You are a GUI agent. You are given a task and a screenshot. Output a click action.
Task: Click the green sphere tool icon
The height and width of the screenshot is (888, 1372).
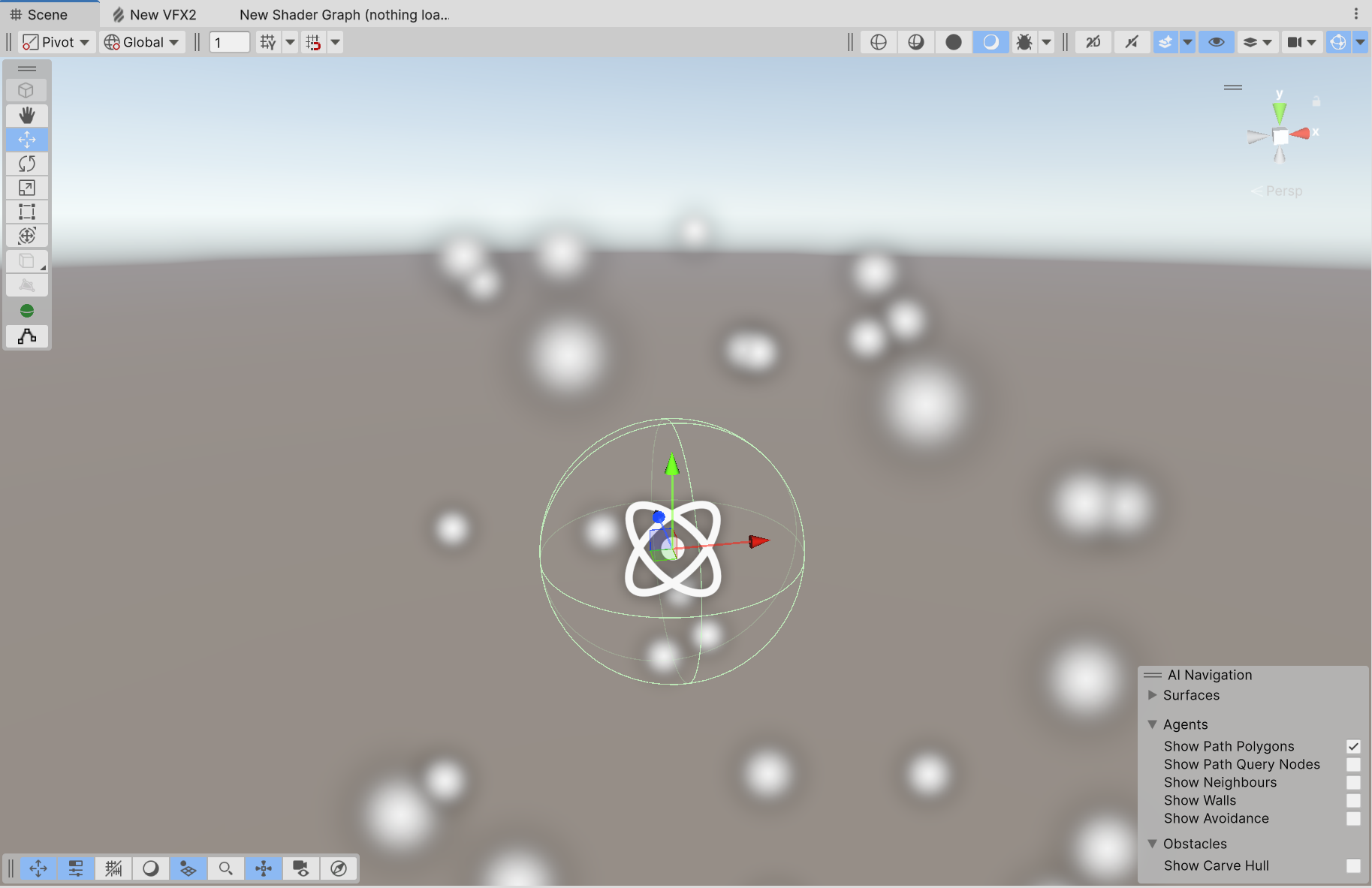coord(27,311)
